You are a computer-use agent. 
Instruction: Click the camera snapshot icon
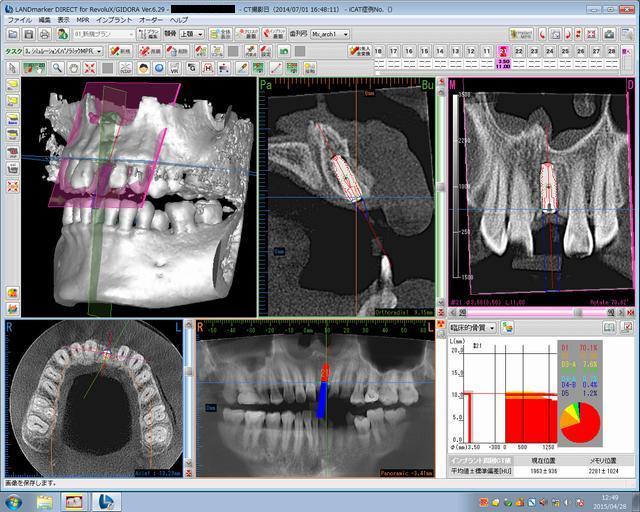(609, 34)
